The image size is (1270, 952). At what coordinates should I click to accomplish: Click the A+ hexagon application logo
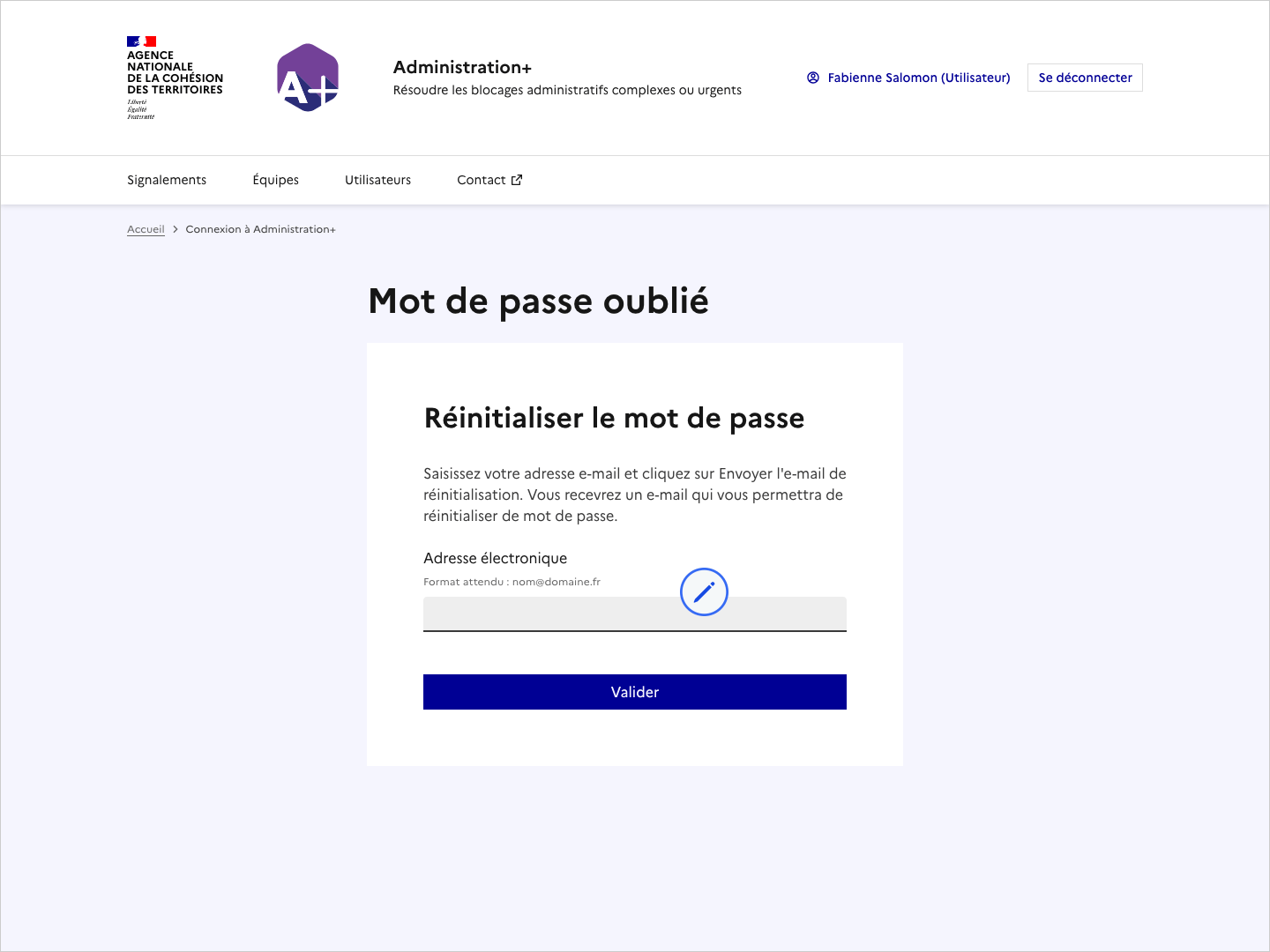point(307,78)
